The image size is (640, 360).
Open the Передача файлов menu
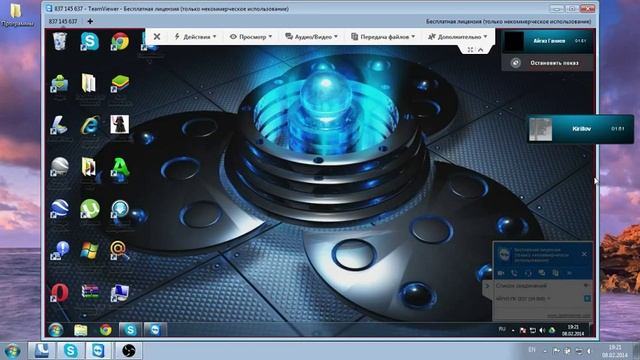(x=383, y=37)
